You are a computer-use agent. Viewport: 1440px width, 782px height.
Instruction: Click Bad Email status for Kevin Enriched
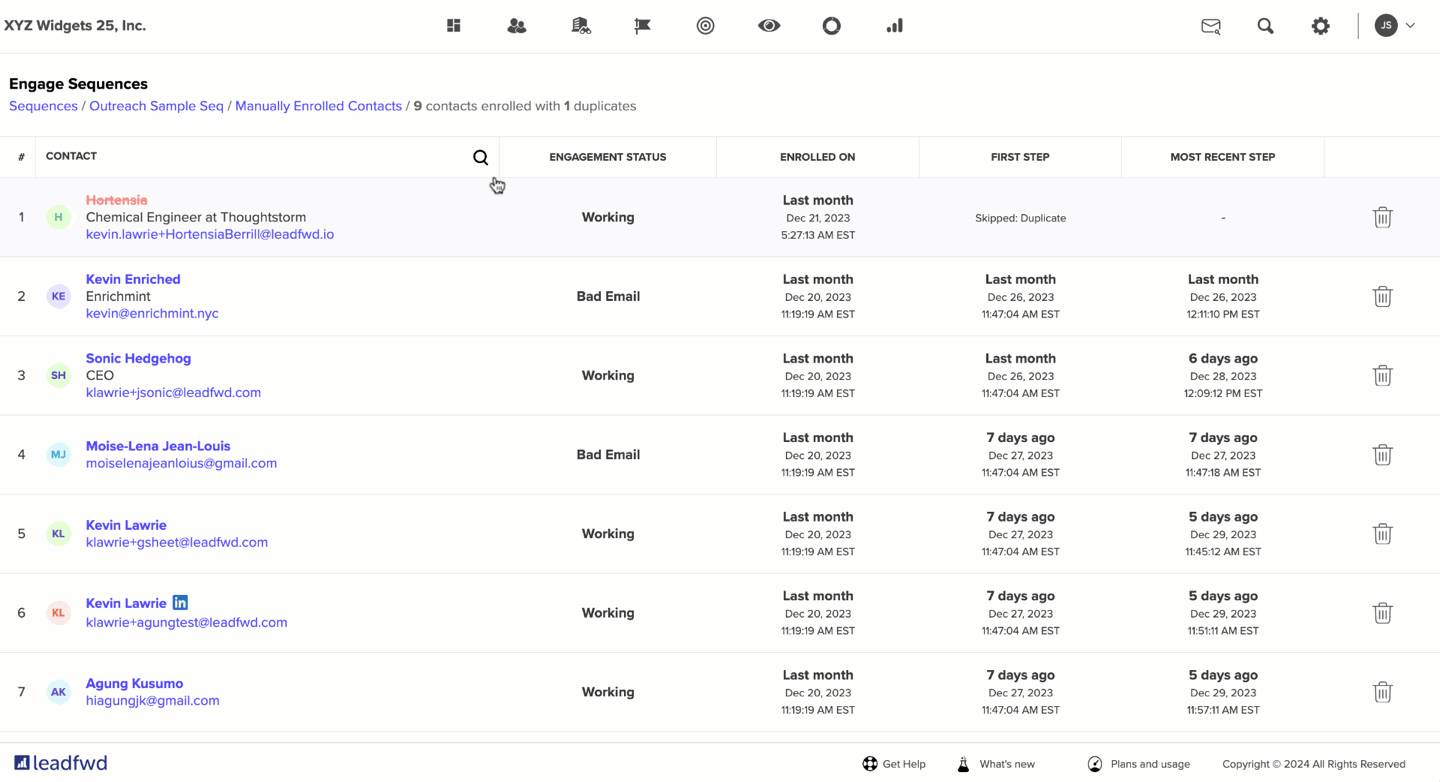tap(608, 296)
